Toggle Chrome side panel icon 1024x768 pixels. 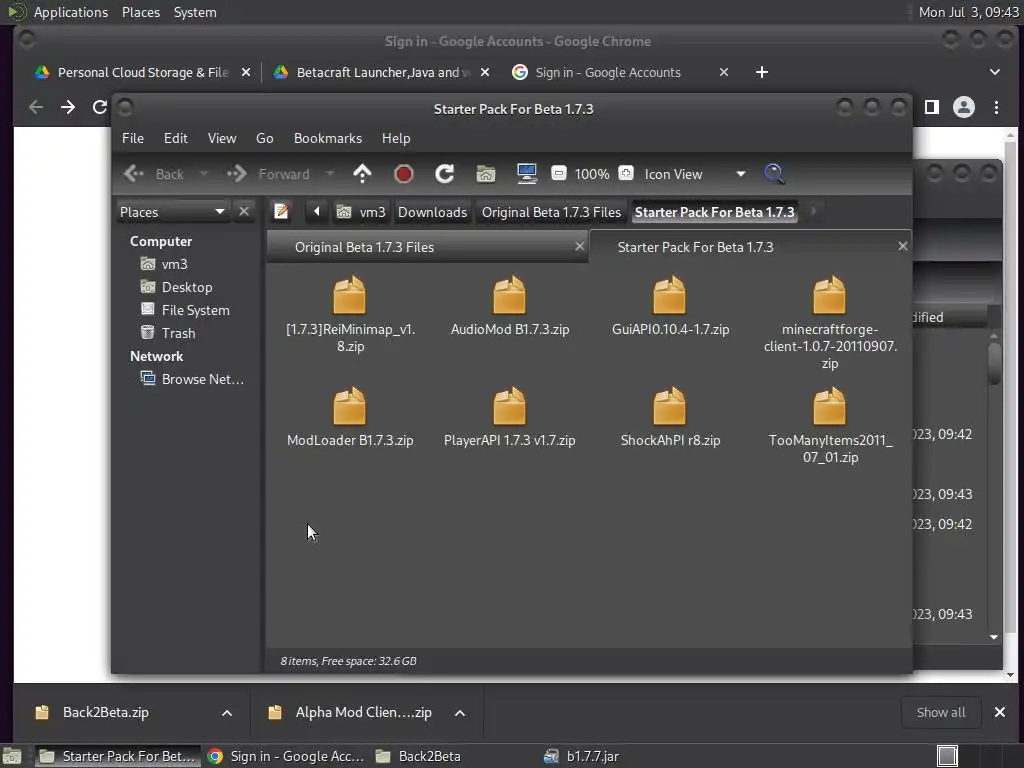click(932, 107)
